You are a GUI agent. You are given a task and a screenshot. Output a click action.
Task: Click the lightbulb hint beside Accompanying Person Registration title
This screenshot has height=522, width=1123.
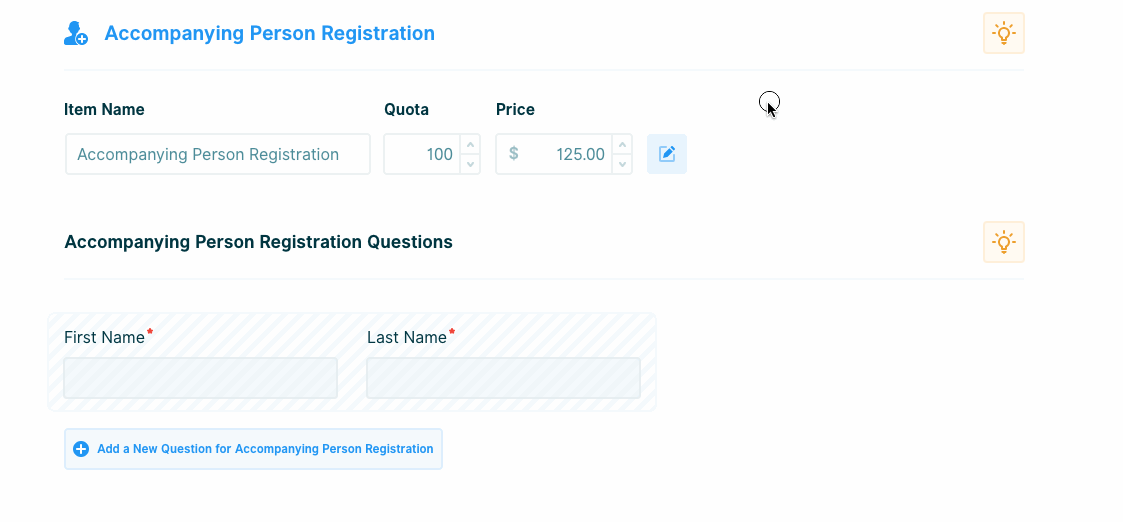[1003, 33]
